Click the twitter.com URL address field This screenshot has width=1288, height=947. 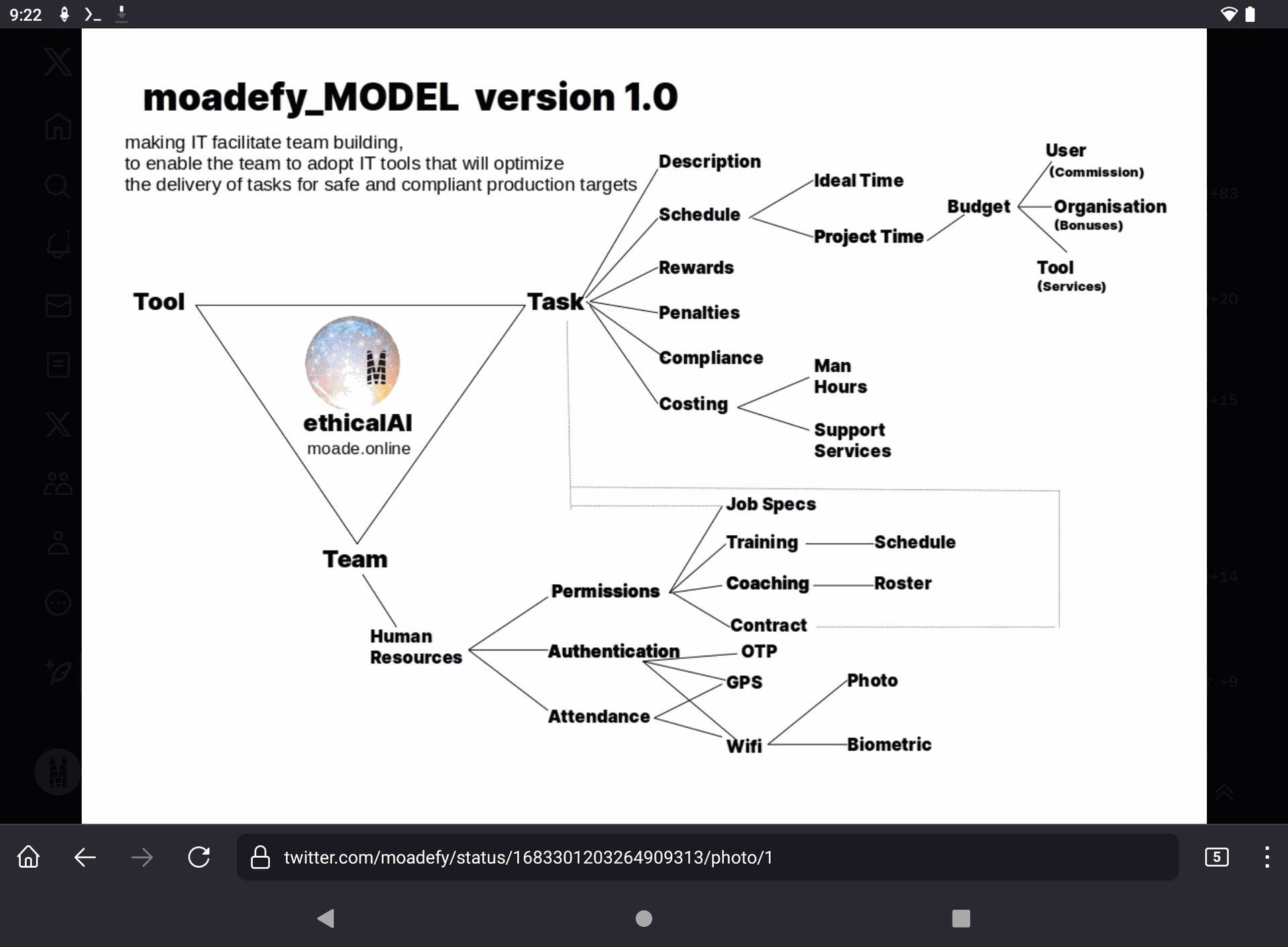(528, 857)
